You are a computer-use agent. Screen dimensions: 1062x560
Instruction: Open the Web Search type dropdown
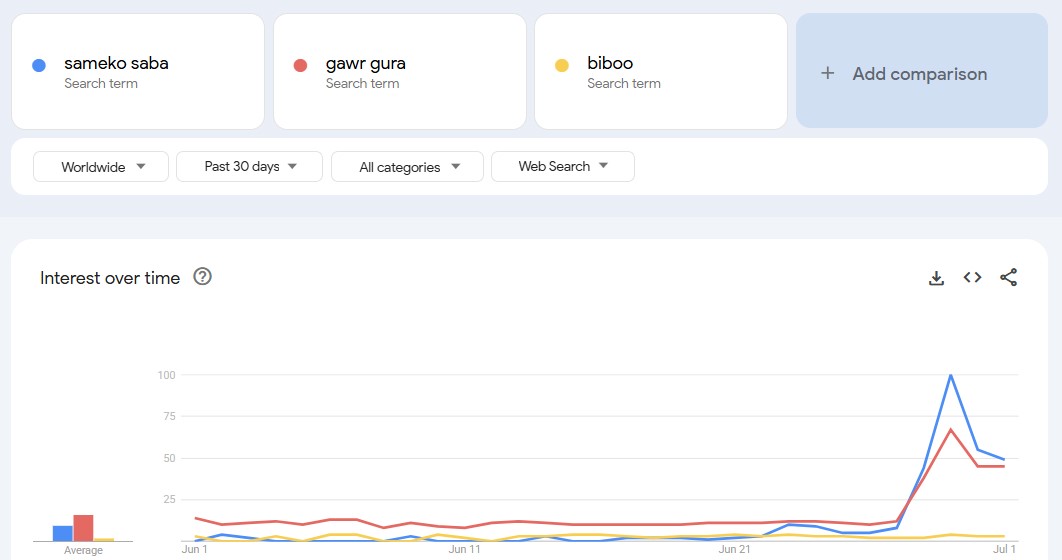click(x=563, y=167)
